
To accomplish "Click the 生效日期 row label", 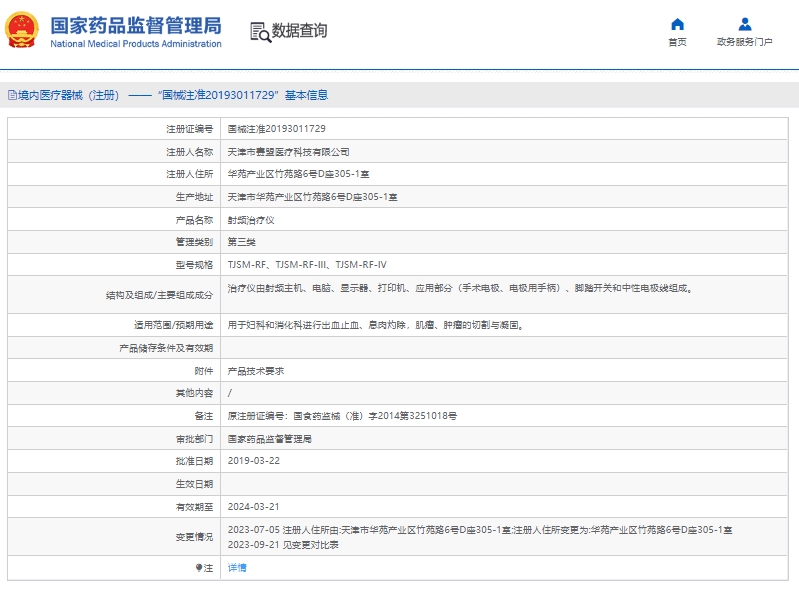I will pyautogui.click(x=194, y=484).
